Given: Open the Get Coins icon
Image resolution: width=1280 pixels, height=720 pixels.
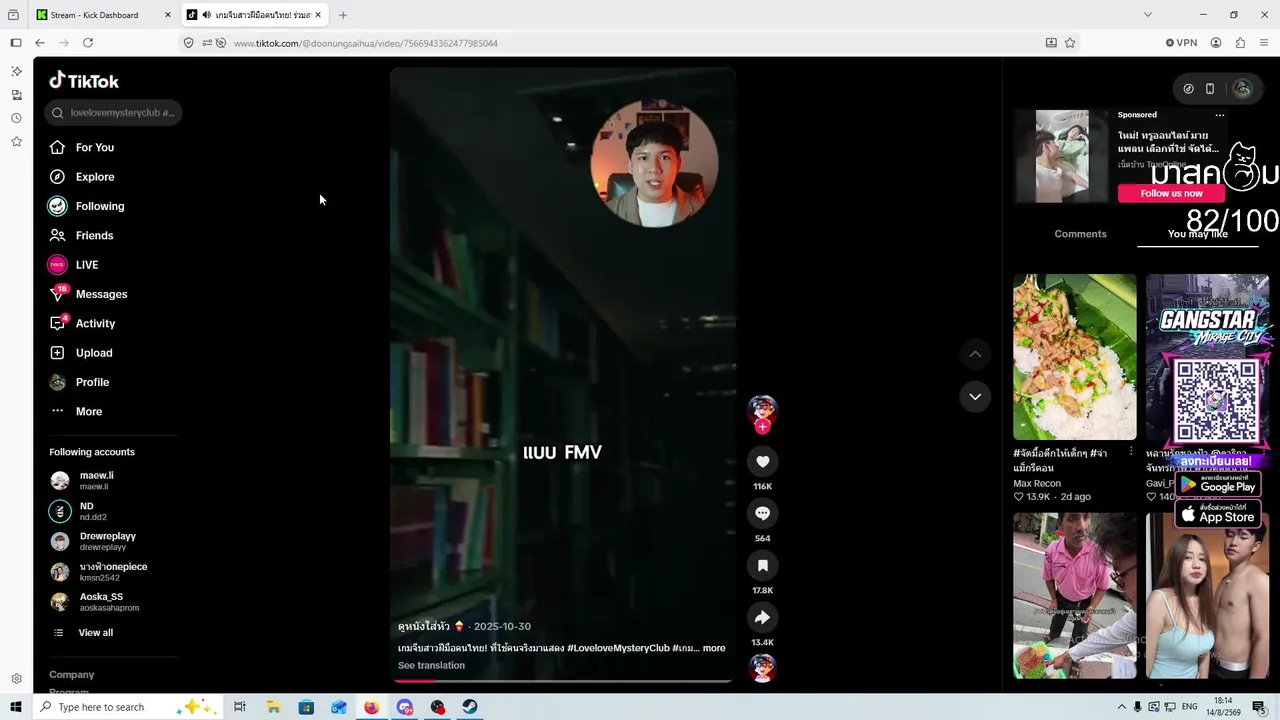Looking at the screenshot, I should (x=1188, y=89).
